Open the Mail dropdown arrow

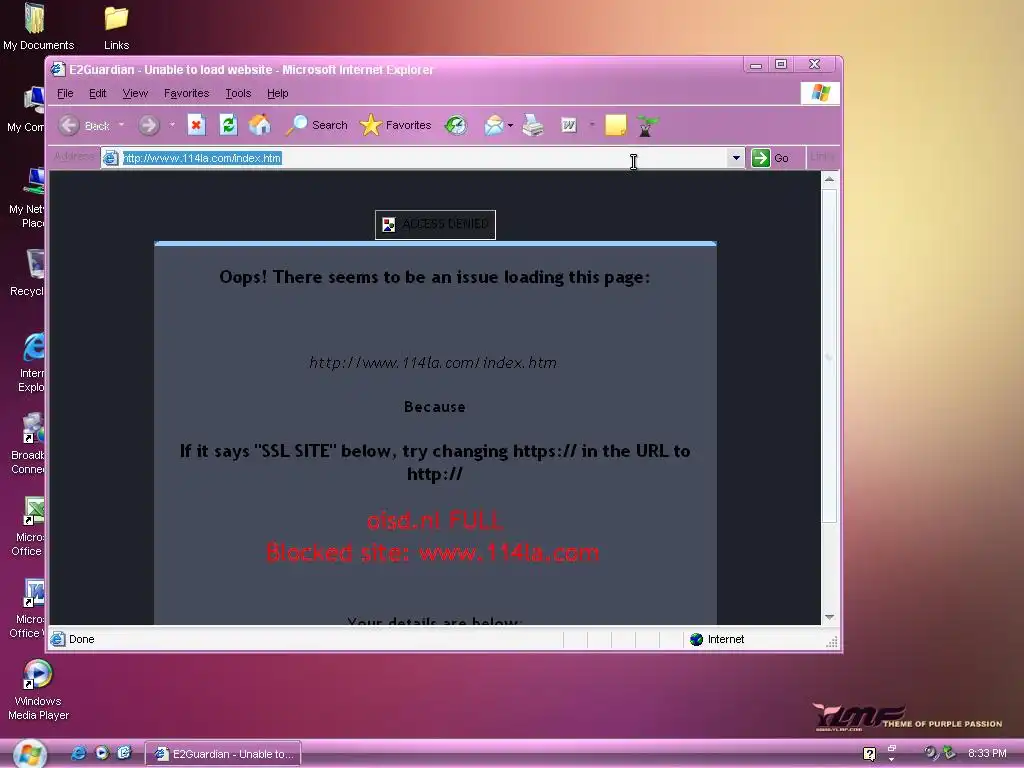click(x=510, y=125)
